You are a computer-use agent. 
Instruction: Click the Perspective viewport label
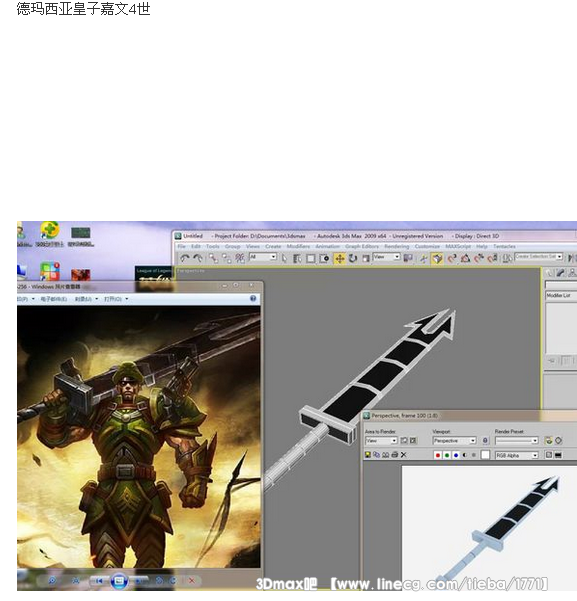[191, 271]
